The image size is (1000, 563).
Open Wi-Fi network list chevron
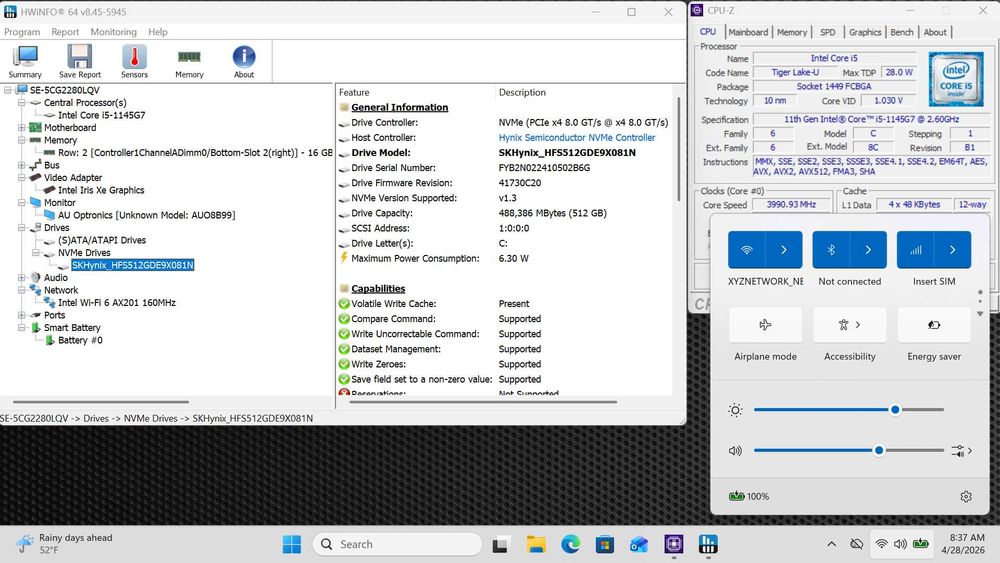click(784, 250)
